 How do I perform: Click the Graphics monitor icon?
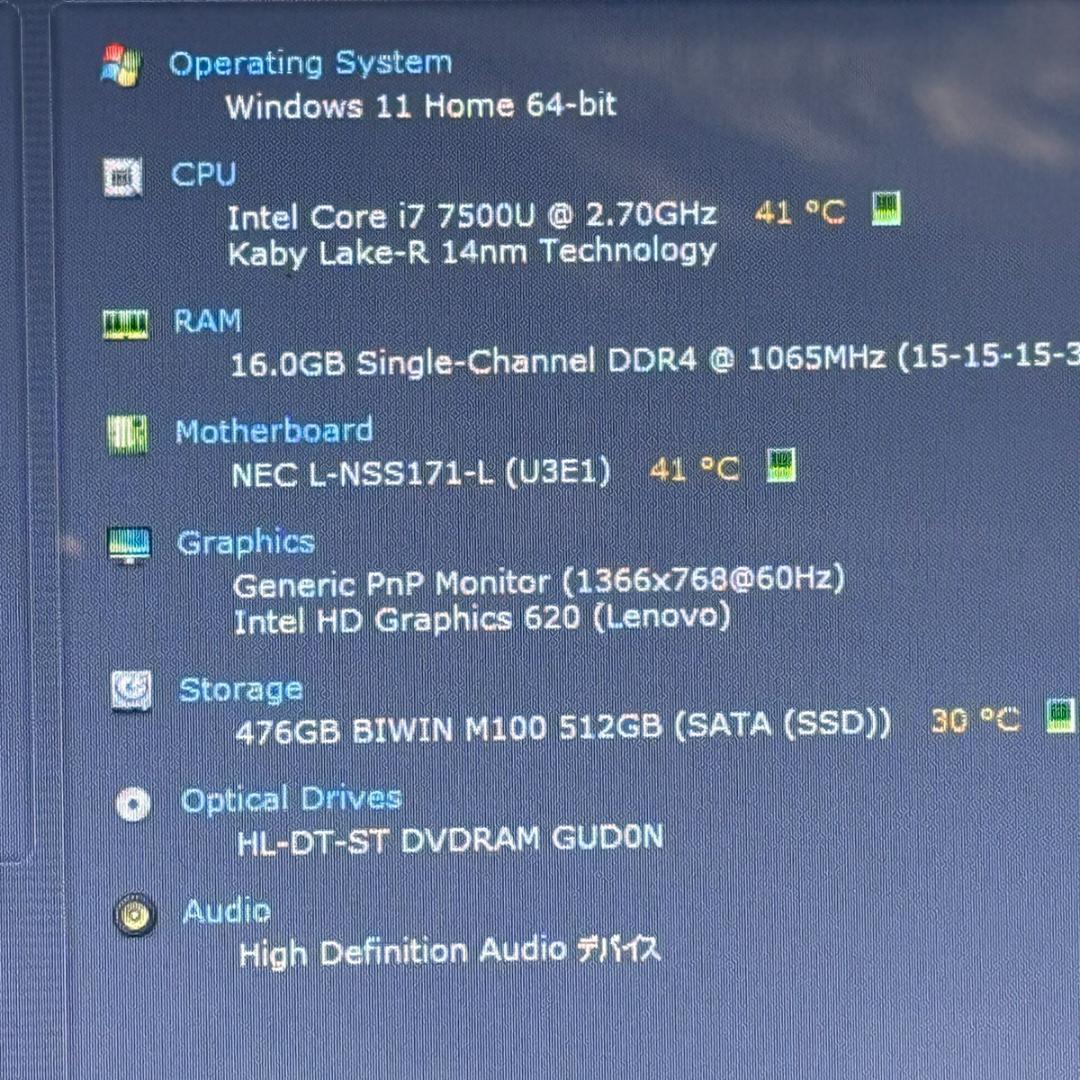click(129, 545)
